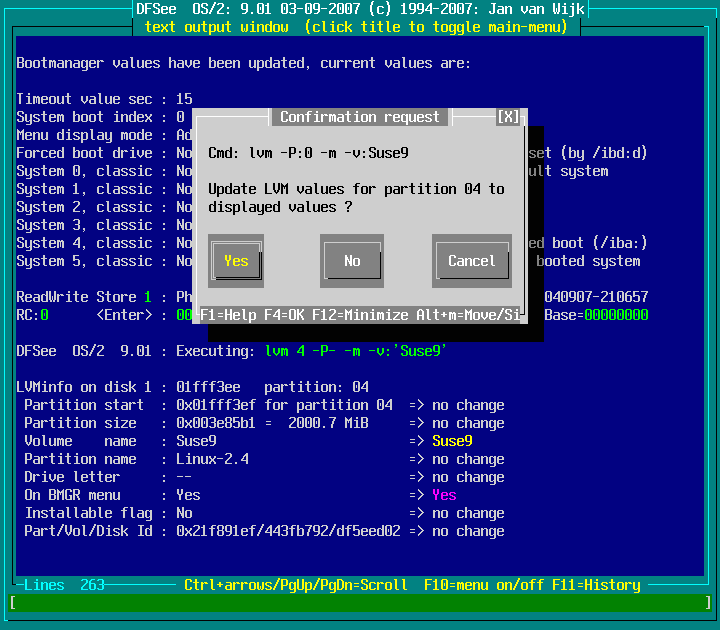
Task: Toggle main menu via 'text output window' title
Action: [x=355, y=27]
